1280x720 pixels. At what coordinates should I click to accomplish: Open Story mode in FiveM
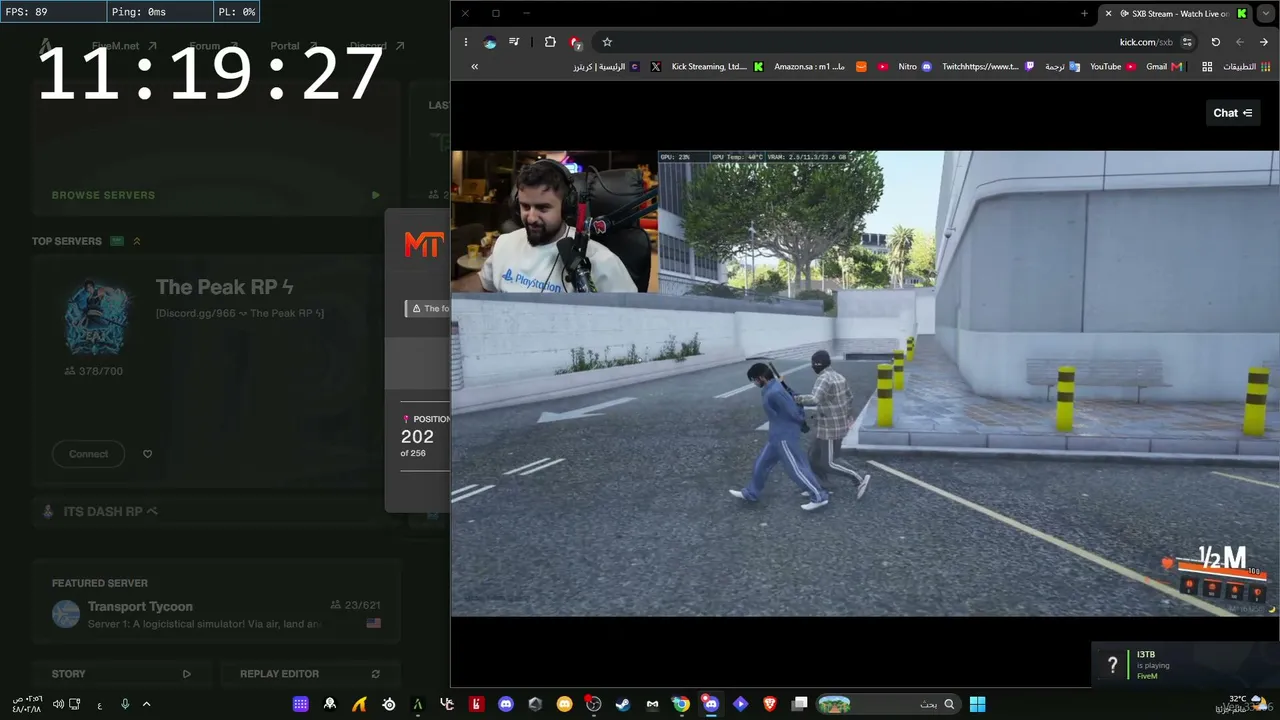121,674
